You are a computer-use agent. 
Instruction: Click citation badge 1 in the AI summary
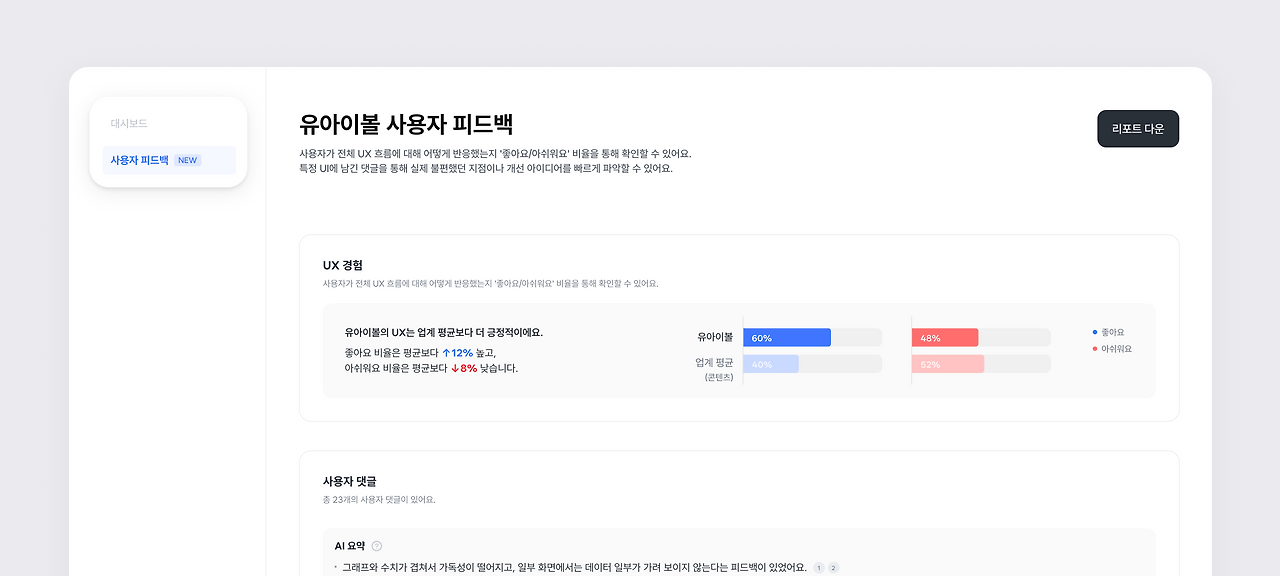[820, 566]
